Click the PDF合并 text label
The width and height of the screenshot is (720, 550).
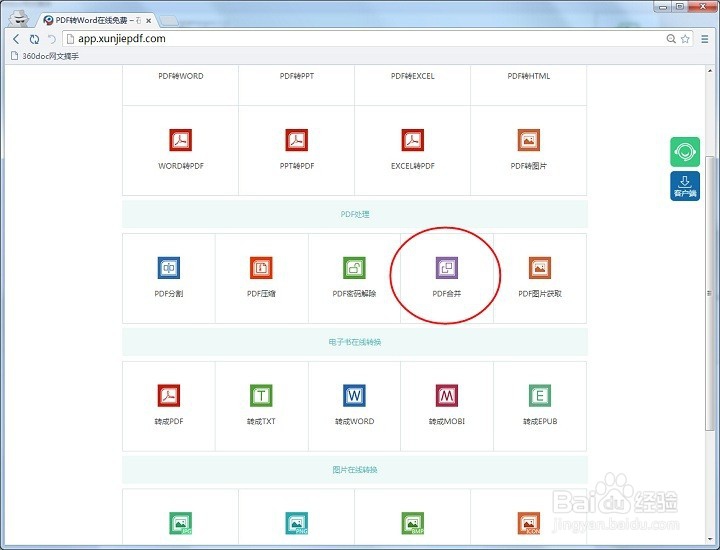click(x=447, y=293)
